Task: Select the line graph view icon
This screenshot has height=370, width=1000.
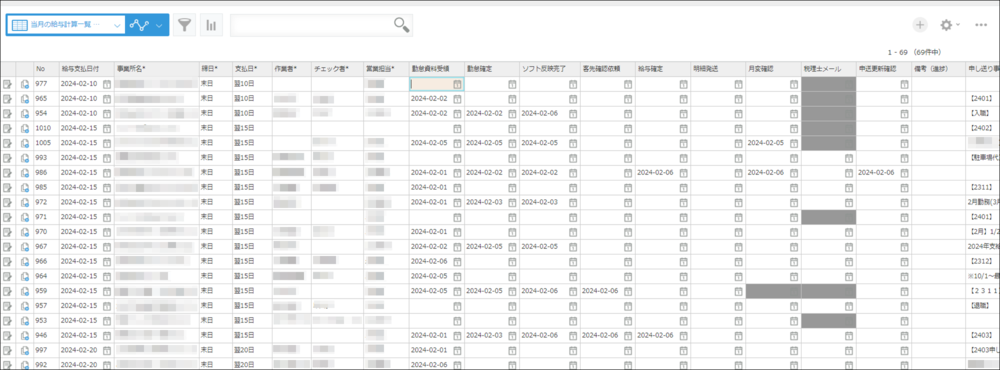Action: (138, 25)
